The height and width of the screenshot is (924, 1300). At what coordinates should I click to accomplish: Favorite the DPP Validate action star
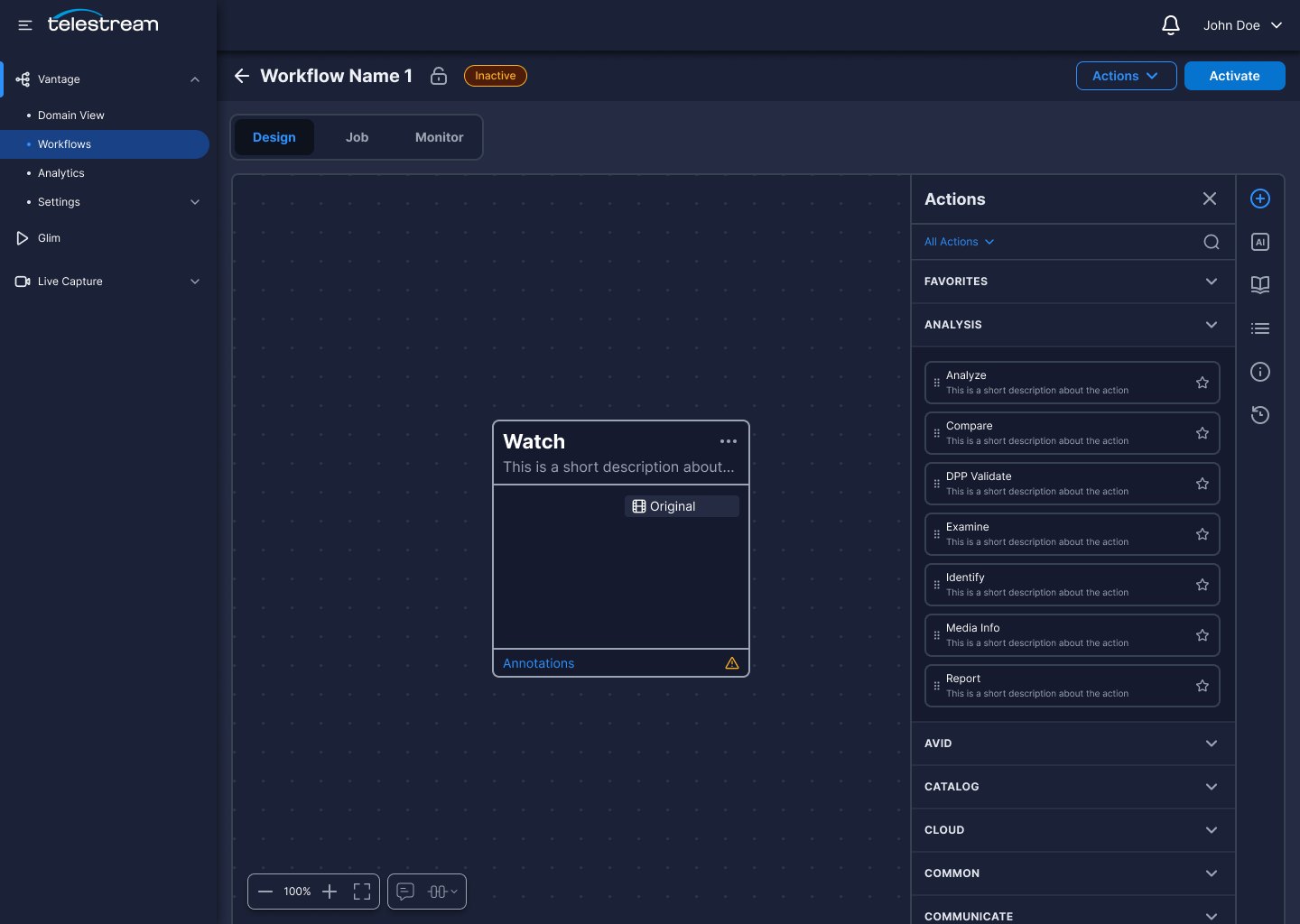point(1202,484)
